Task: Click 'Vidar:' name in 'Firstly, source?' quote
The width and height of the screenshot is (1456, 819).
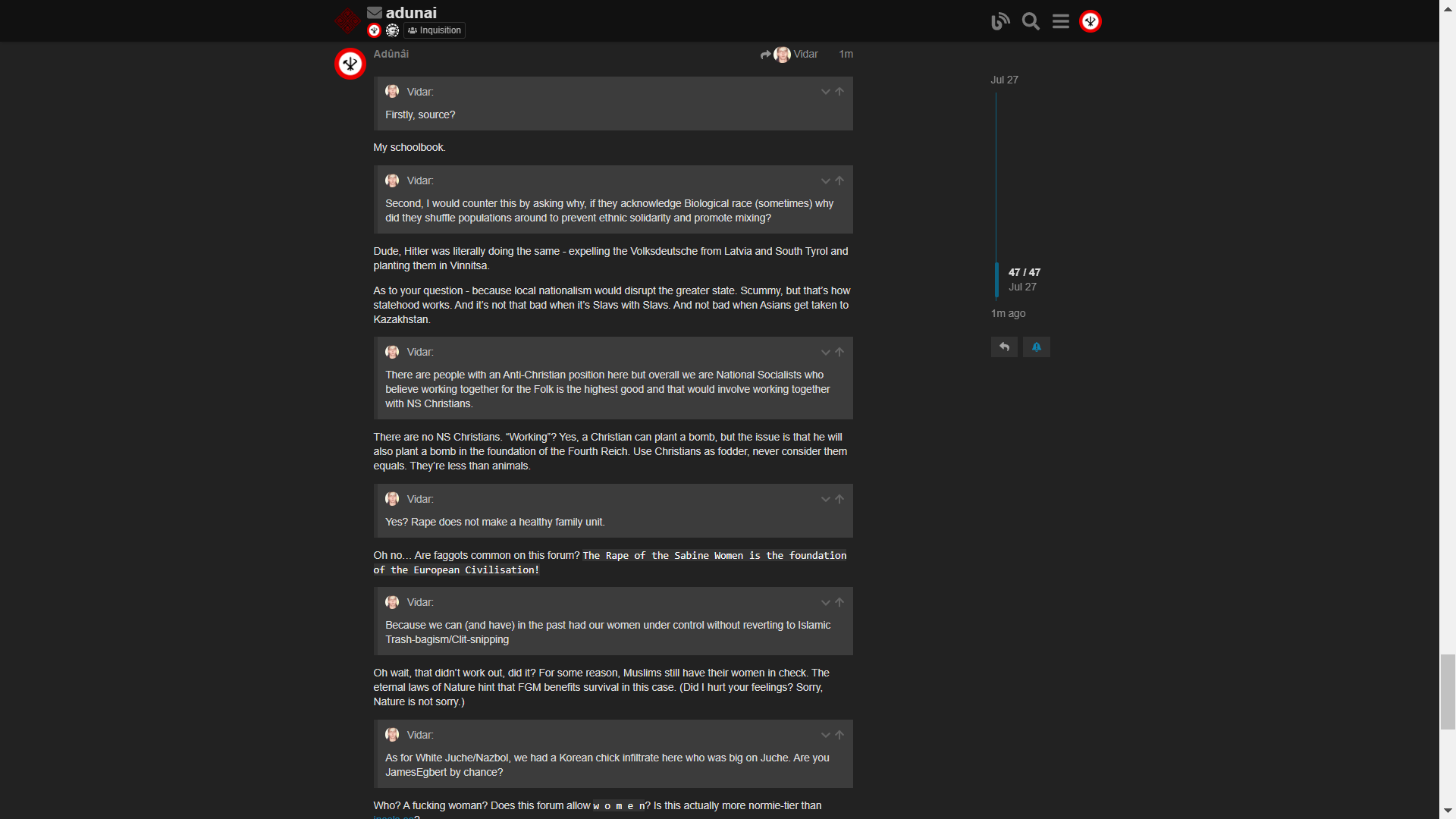Action: click(420, 92)
